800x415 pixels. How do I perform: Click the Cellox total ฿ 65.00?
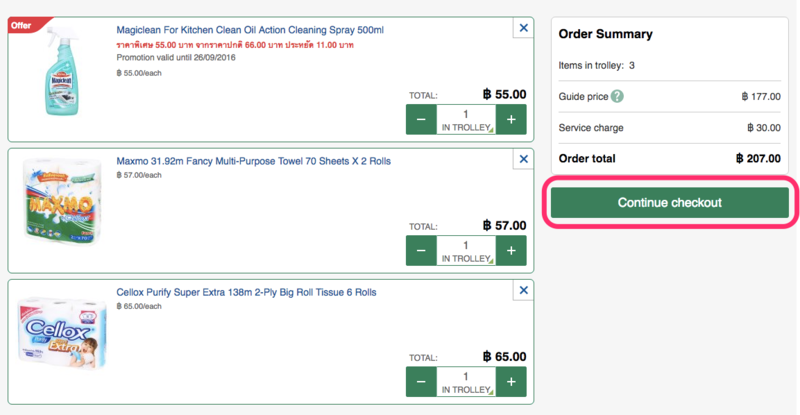504,357
